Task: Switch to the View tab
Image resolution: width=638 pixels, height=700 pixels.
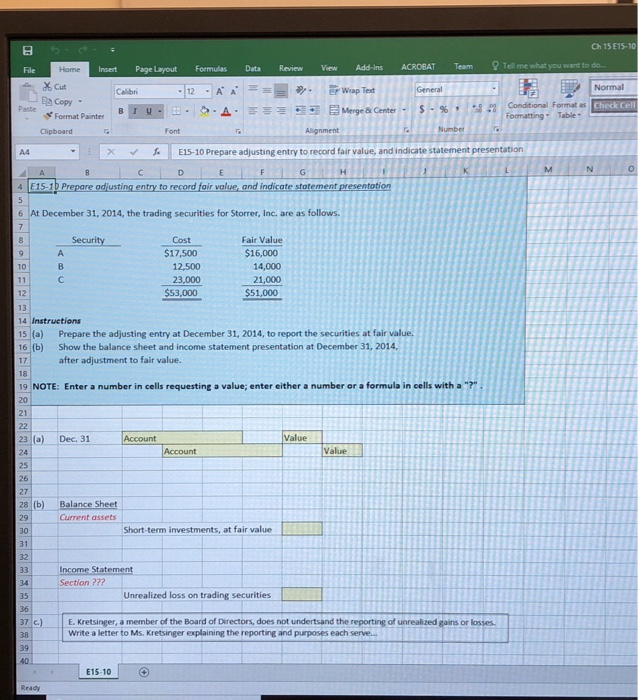Action: click(329, 68)
